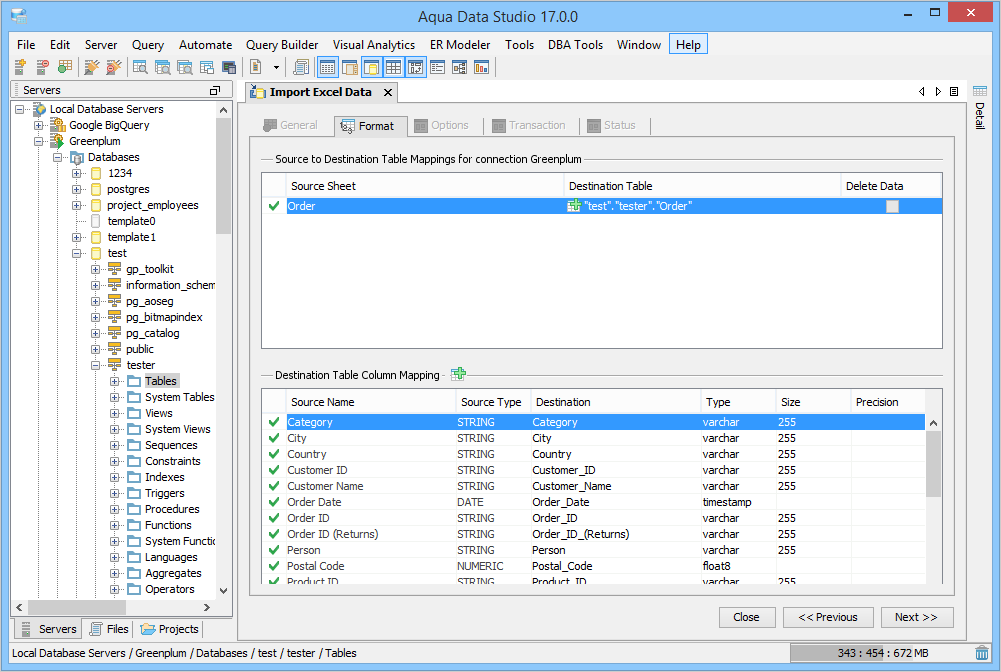Toggle the green check for Category column
The image size is (1001, 672).
pyautogui.click(x=274, y=422)
